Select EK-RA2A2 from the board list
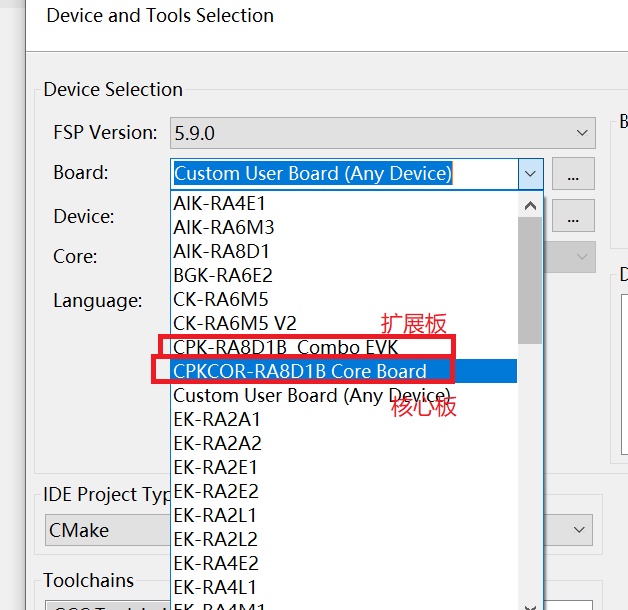628x610 pixels. pos(344,444)
